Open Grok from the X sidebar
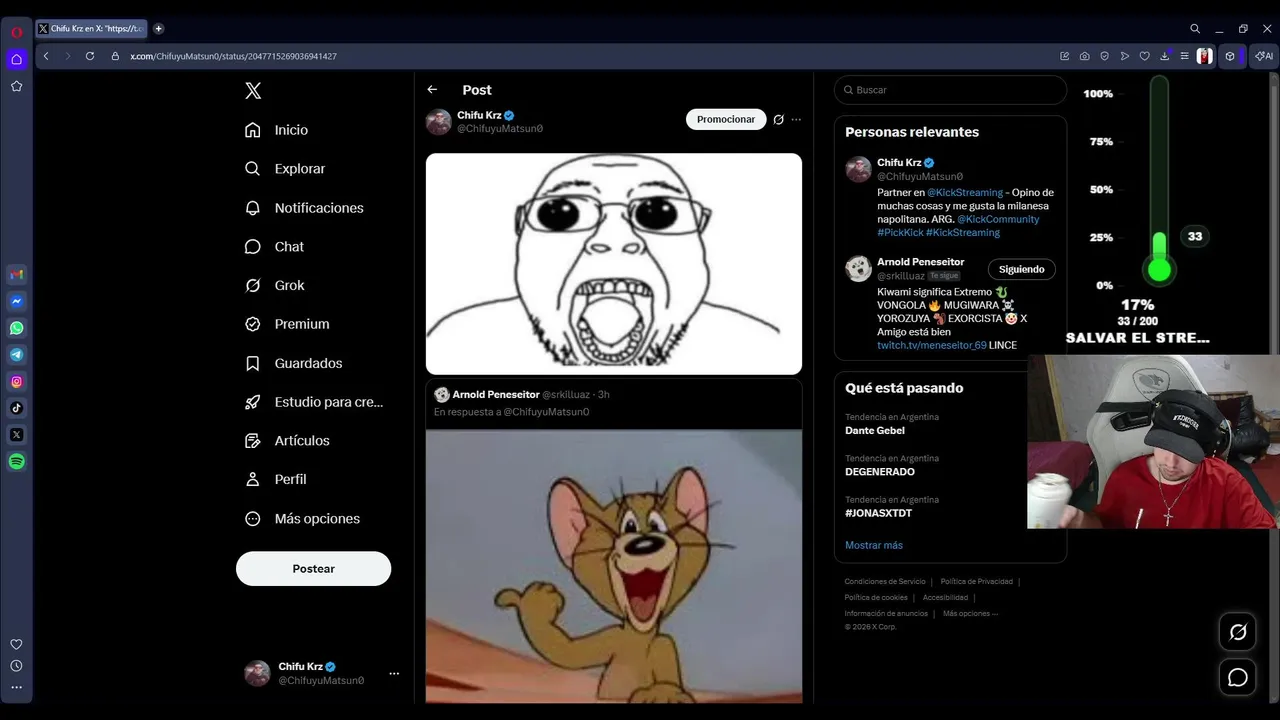The height and width of the screenshot is (720, 1280). click(275, 285)
